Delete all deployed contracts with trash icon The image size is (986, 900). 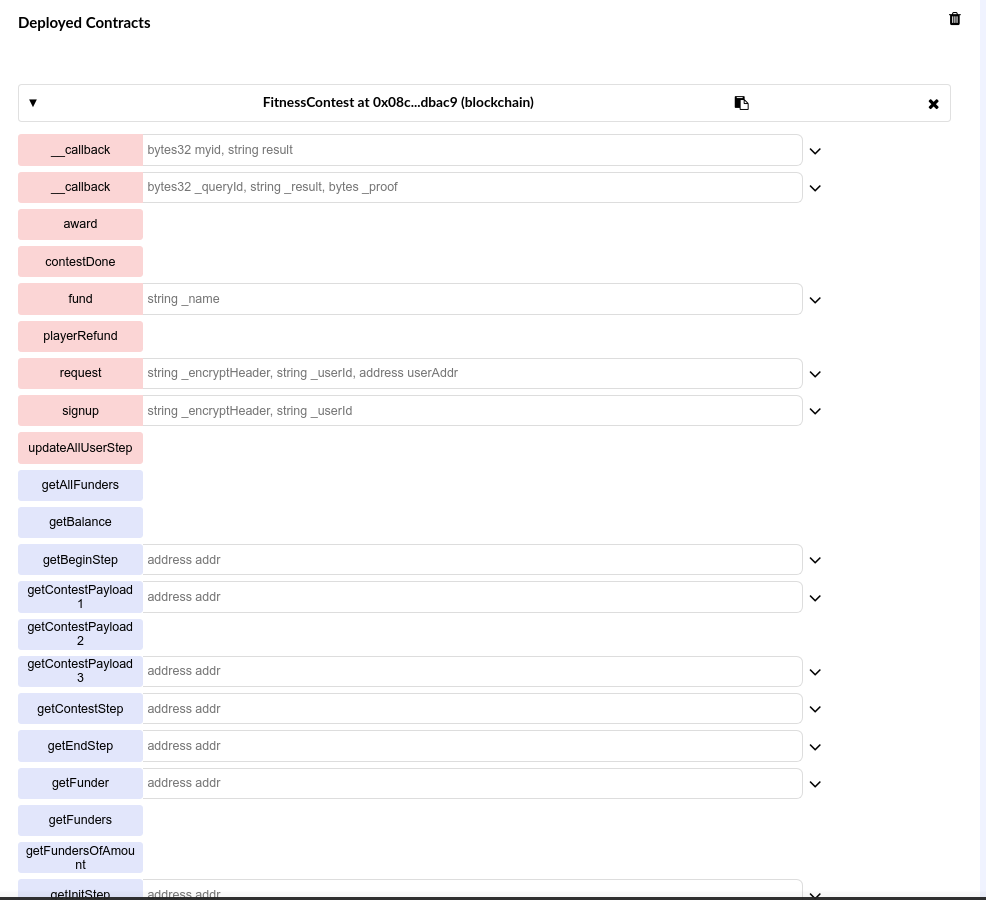pos(955,19)
